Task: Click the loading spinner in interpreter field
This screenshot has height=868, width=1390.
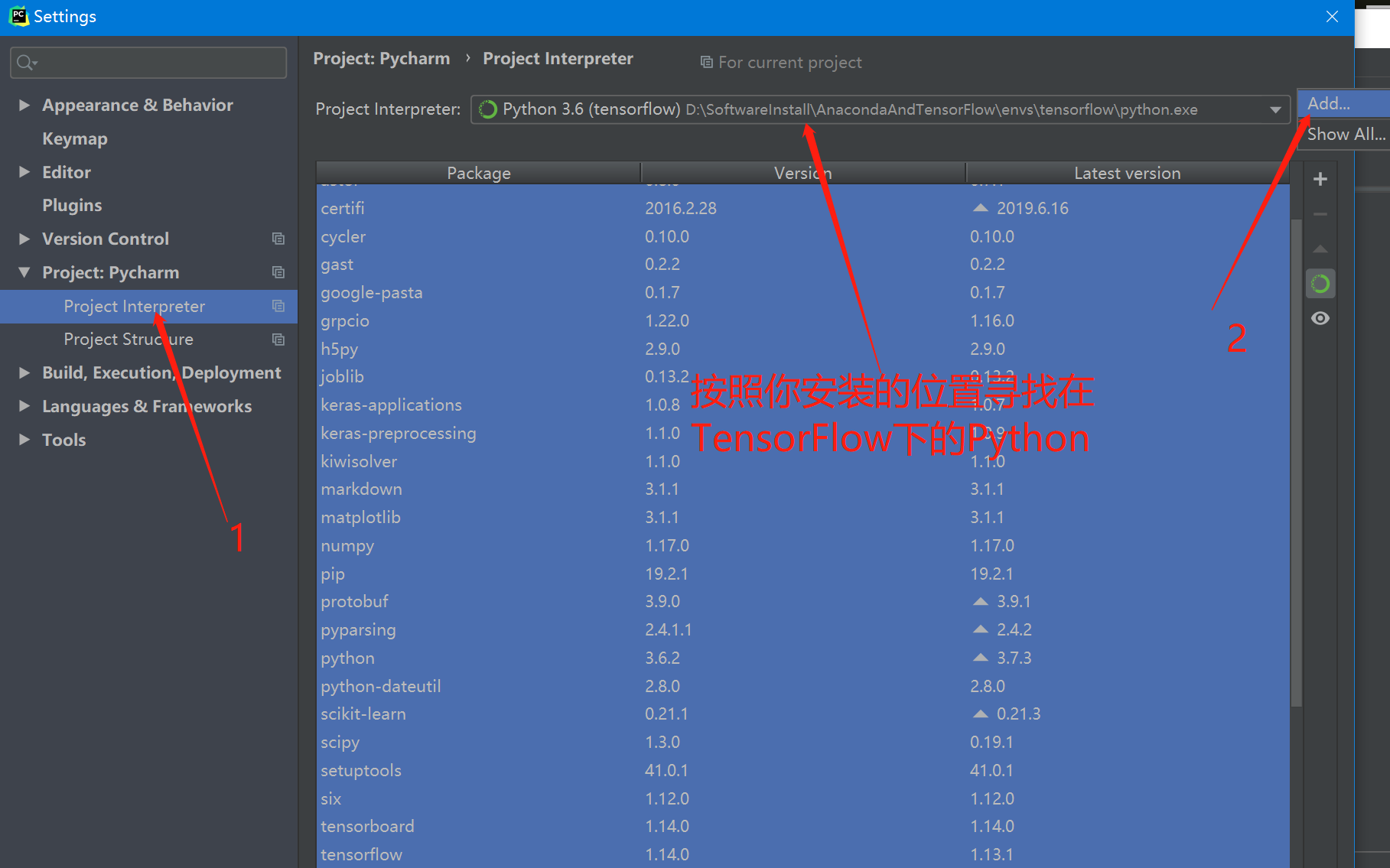Action: pos(487,110)
